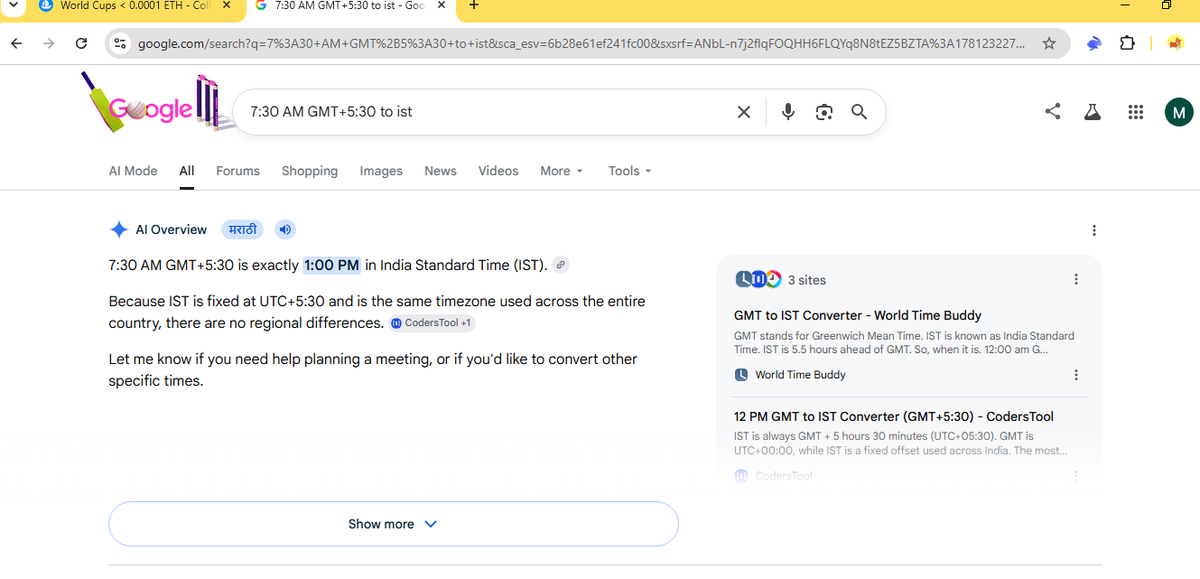1200x579 pixels.
Task: Open AI Overview more options menu
Action: [x=1094, y=230]
